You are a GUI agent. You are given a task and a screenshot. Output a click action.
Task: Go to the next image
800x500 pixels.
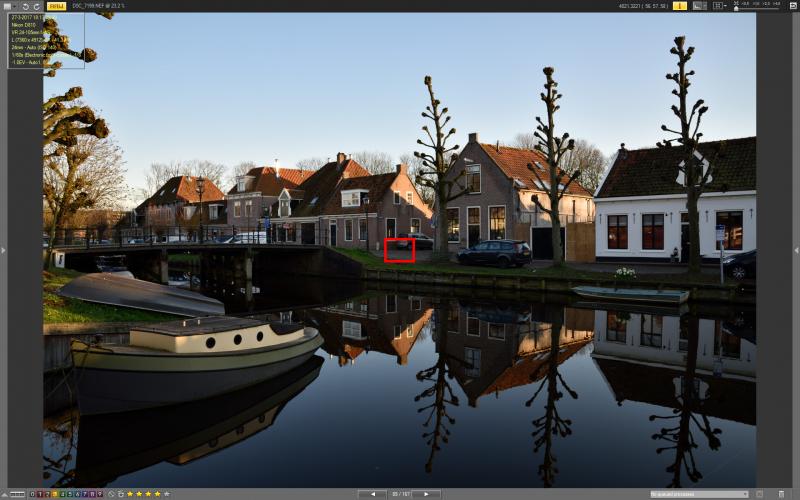click(427, 494)
